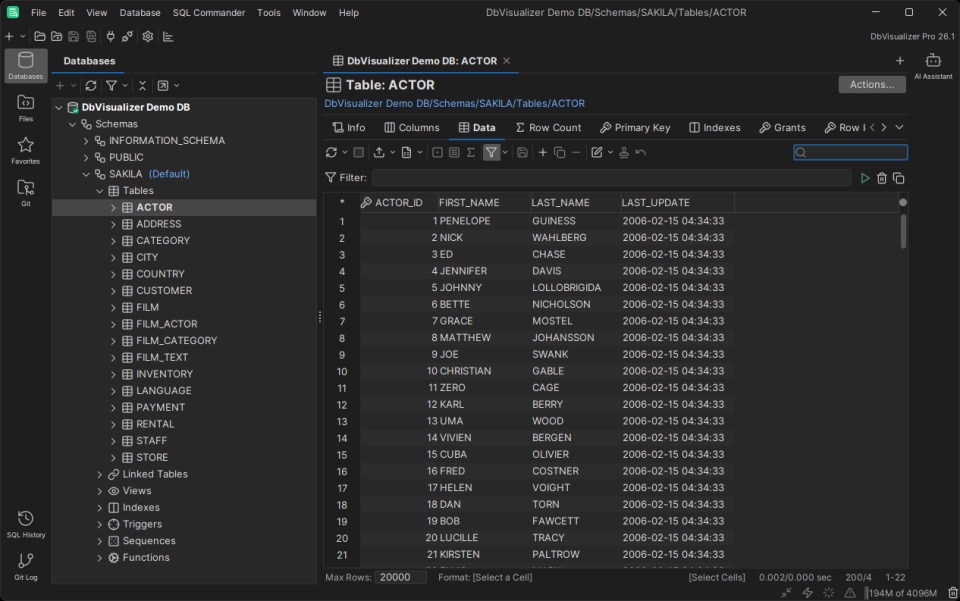This screenshot has width=960, height=601.
Task: Expand the Views node
Action: point(99,491)
